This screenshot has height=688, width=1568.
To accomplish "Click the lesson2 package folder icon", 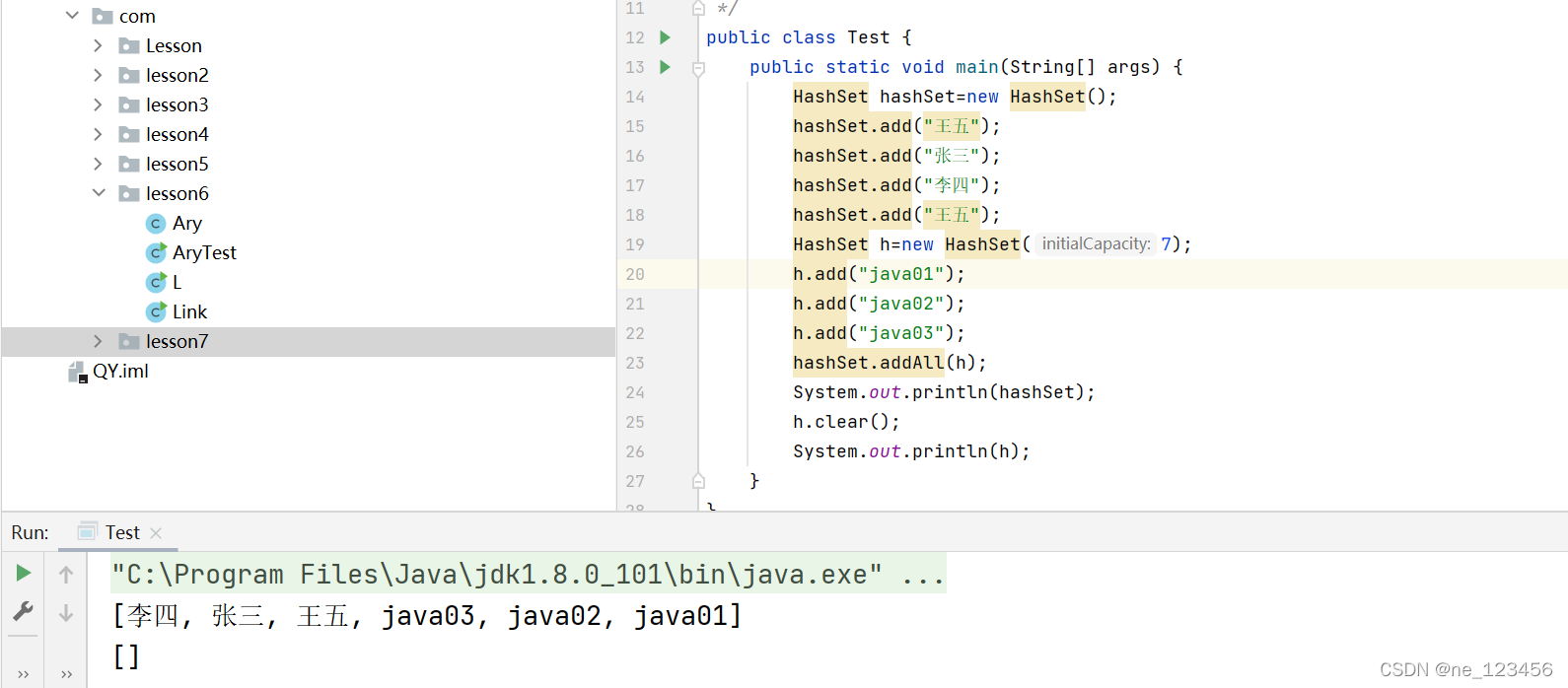I will click(129, 75).
